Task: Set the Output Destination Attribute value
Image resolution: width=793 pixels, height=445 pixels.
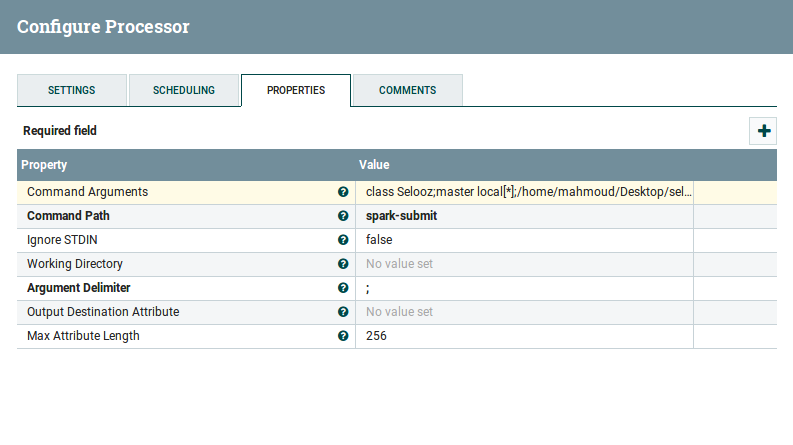Action: click(x=399, y=312)
